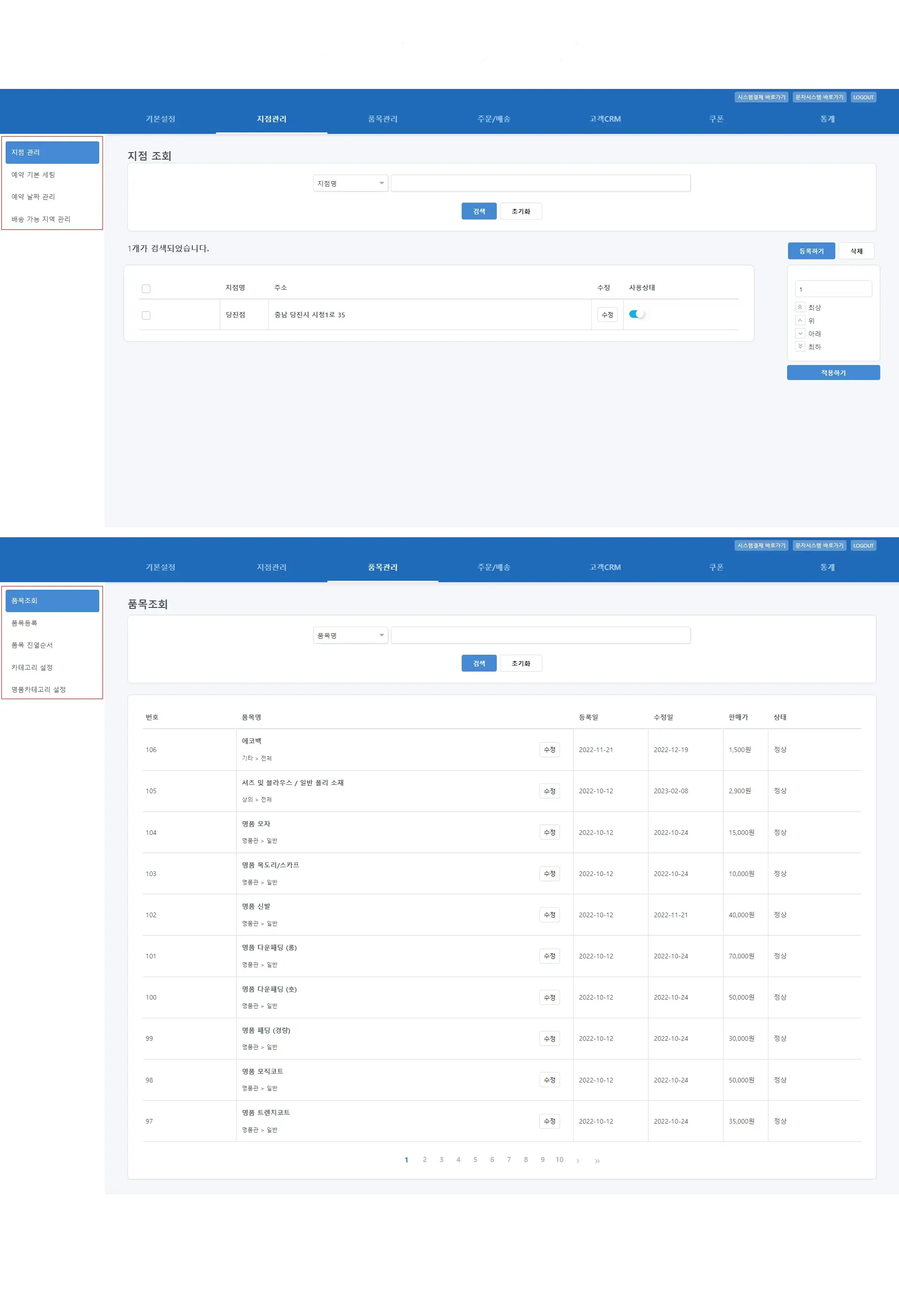Click 수정 for the 에코백 item
Viewport: 899px width, 1316px height.
tap(550, 750)
